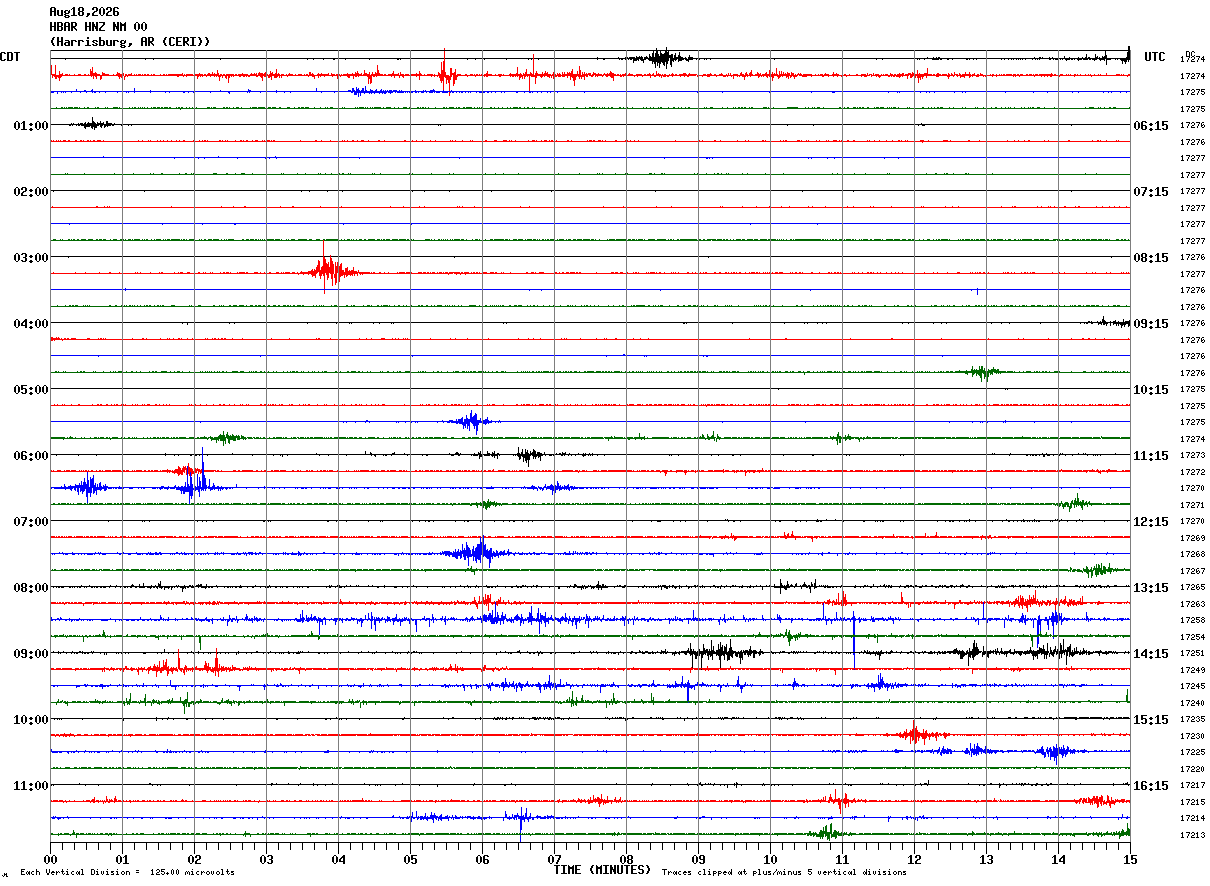Viewport: 1210px width, 886px height.
Task: Click the 08:15 UTC time label
Action: (1150, 258)
